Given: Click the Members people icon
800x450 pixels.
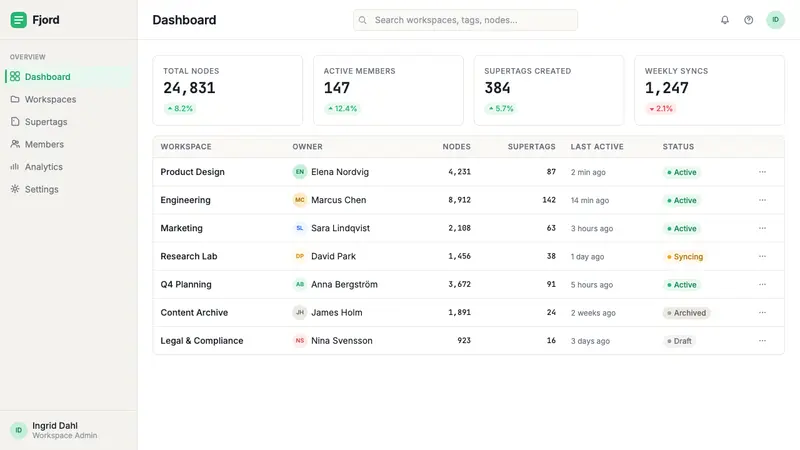Looking at the screenshot, I should [15, 144].
